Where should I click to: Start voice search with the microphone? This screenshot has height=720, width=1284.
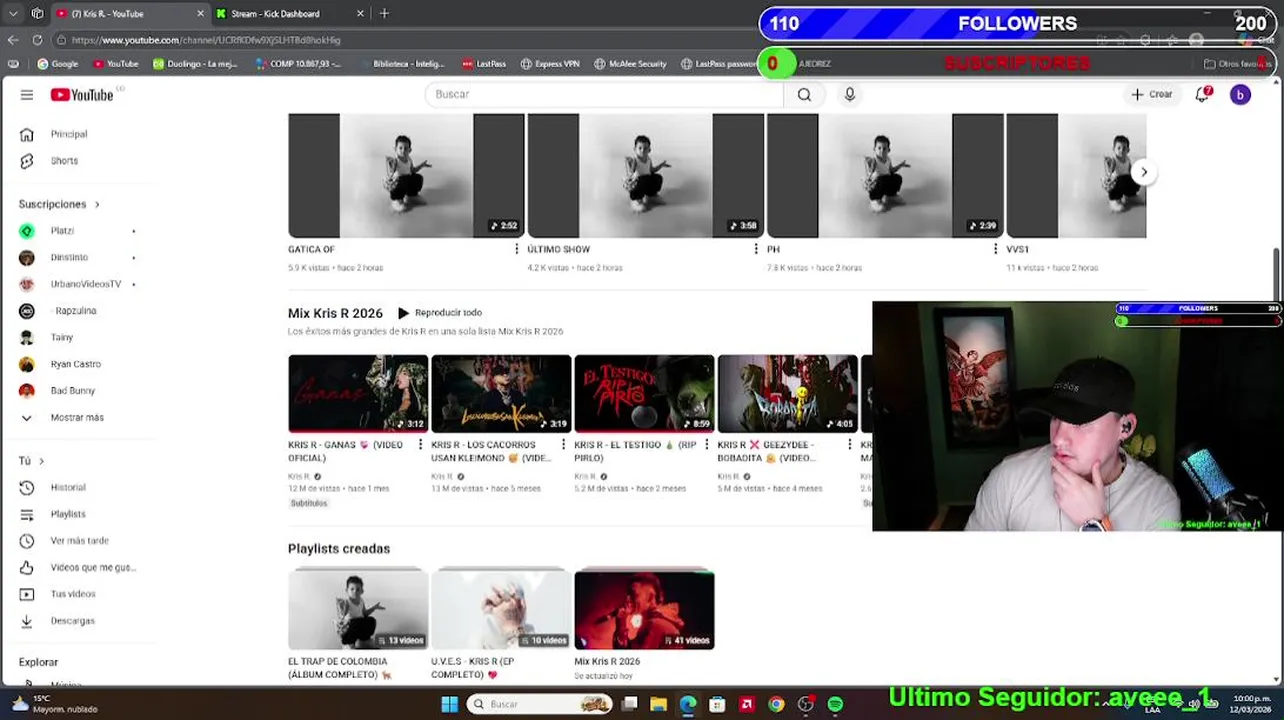click(849, 94)
